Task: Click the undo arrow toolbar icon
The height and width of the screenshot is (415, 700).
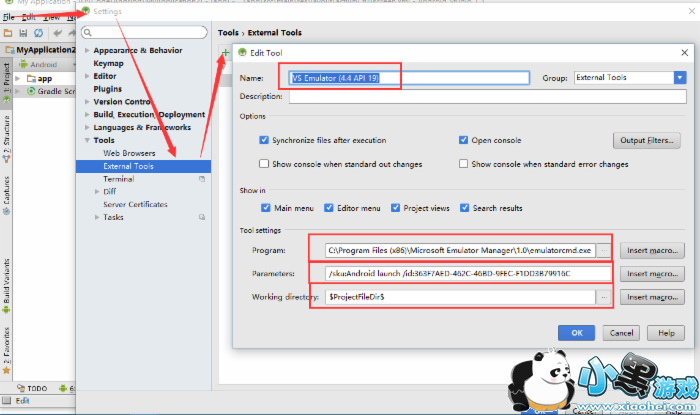Action: point(58,33)
